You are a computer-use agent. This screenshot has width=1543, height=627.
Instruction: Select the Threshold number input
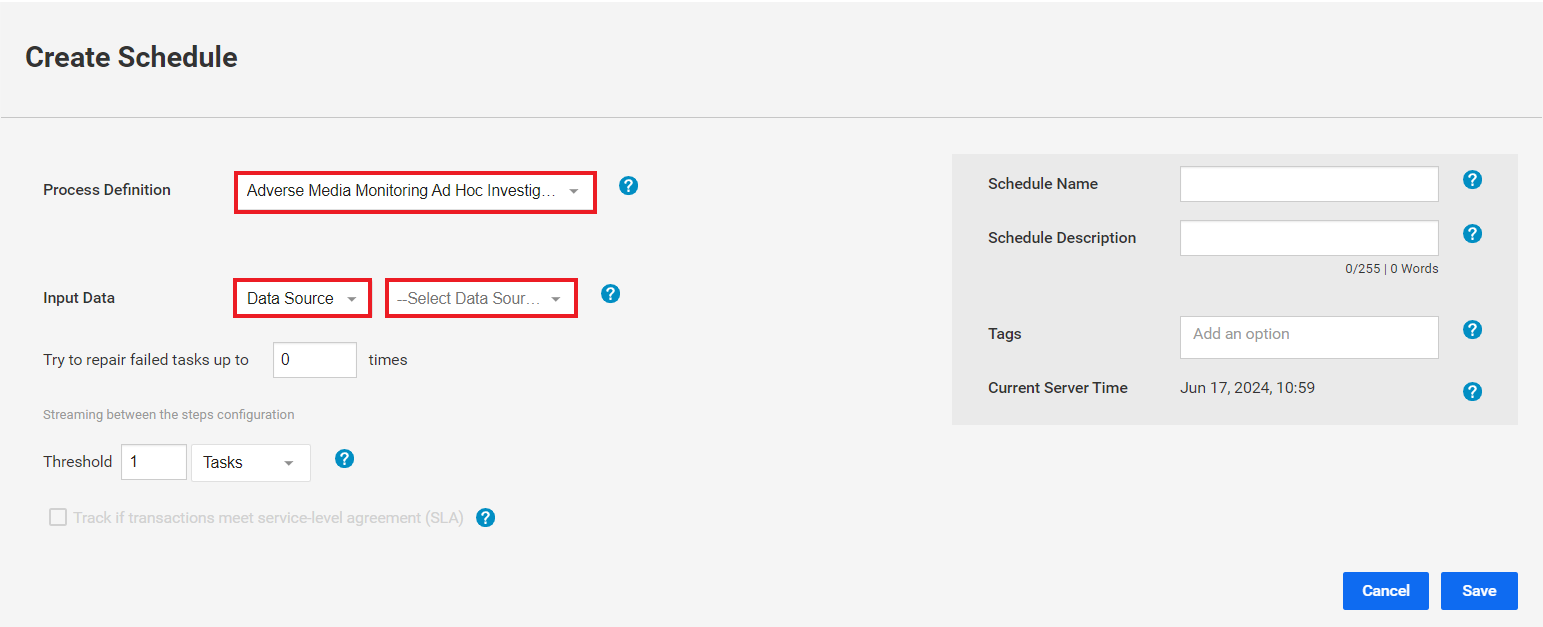click(x=154, y=462)
